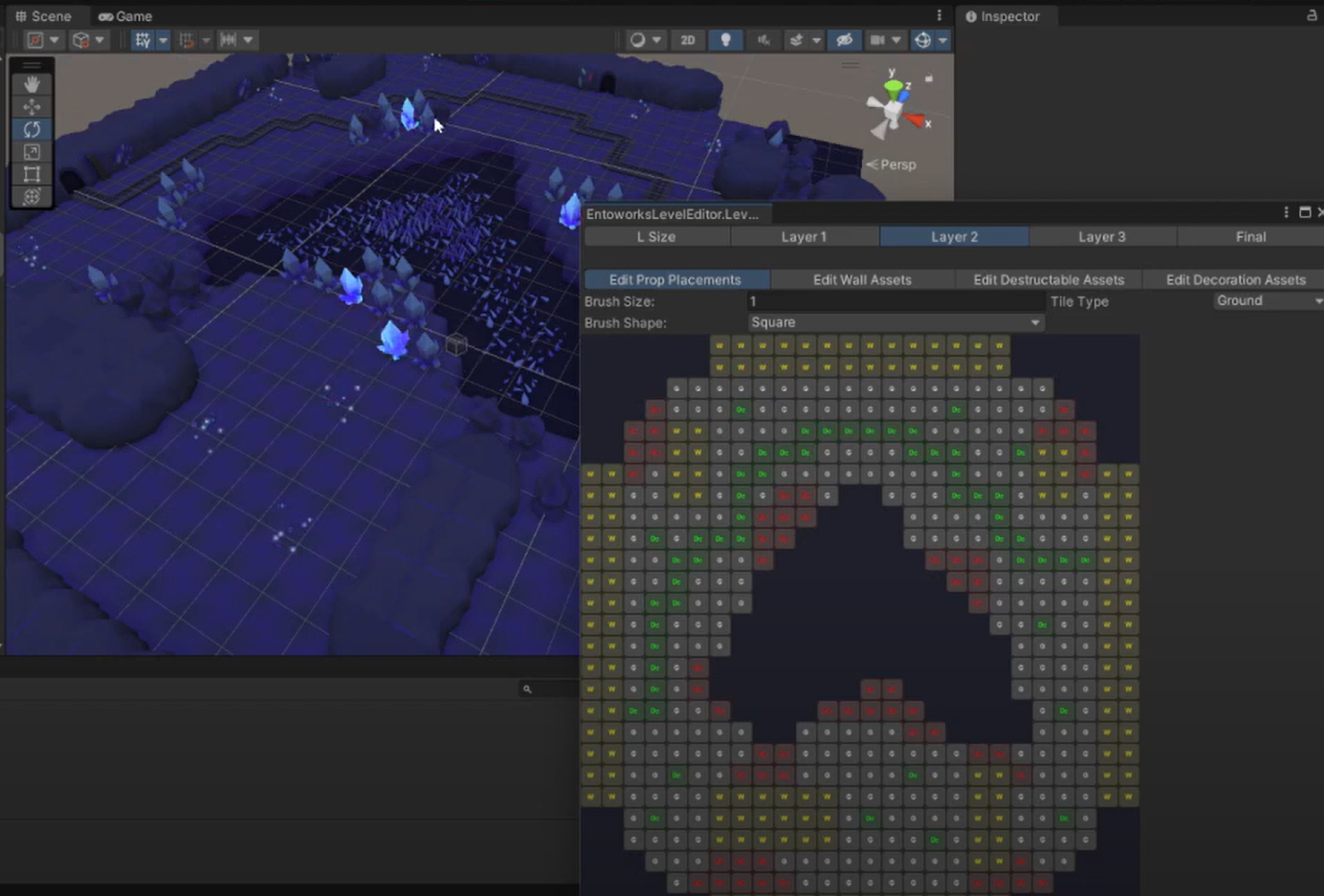Click the tool handle position icon
This screenshot has height=896, width=1324.
pyautogui.click(x=35, y=40)
